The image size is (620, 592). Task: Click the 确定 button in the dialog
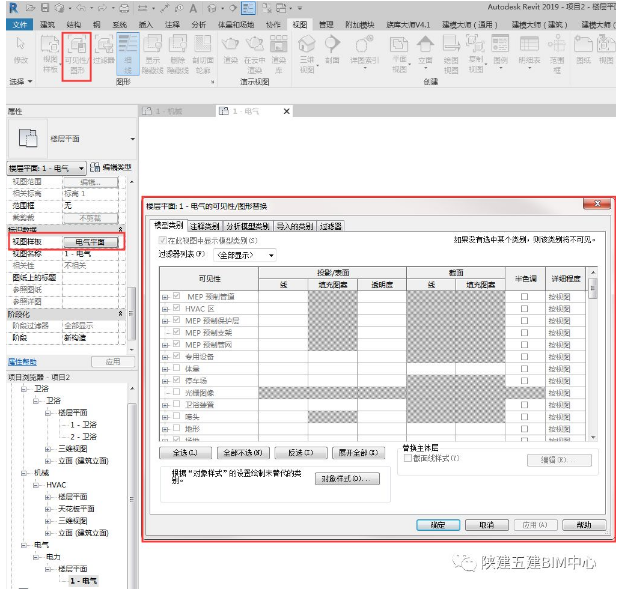[437, 524]
